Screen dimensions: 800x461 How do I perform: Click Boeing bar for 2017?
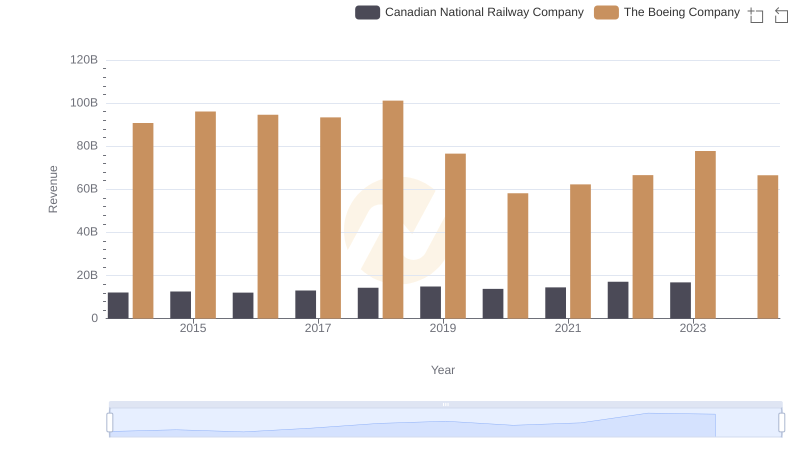pyautogui.click(x=331, y=218)
